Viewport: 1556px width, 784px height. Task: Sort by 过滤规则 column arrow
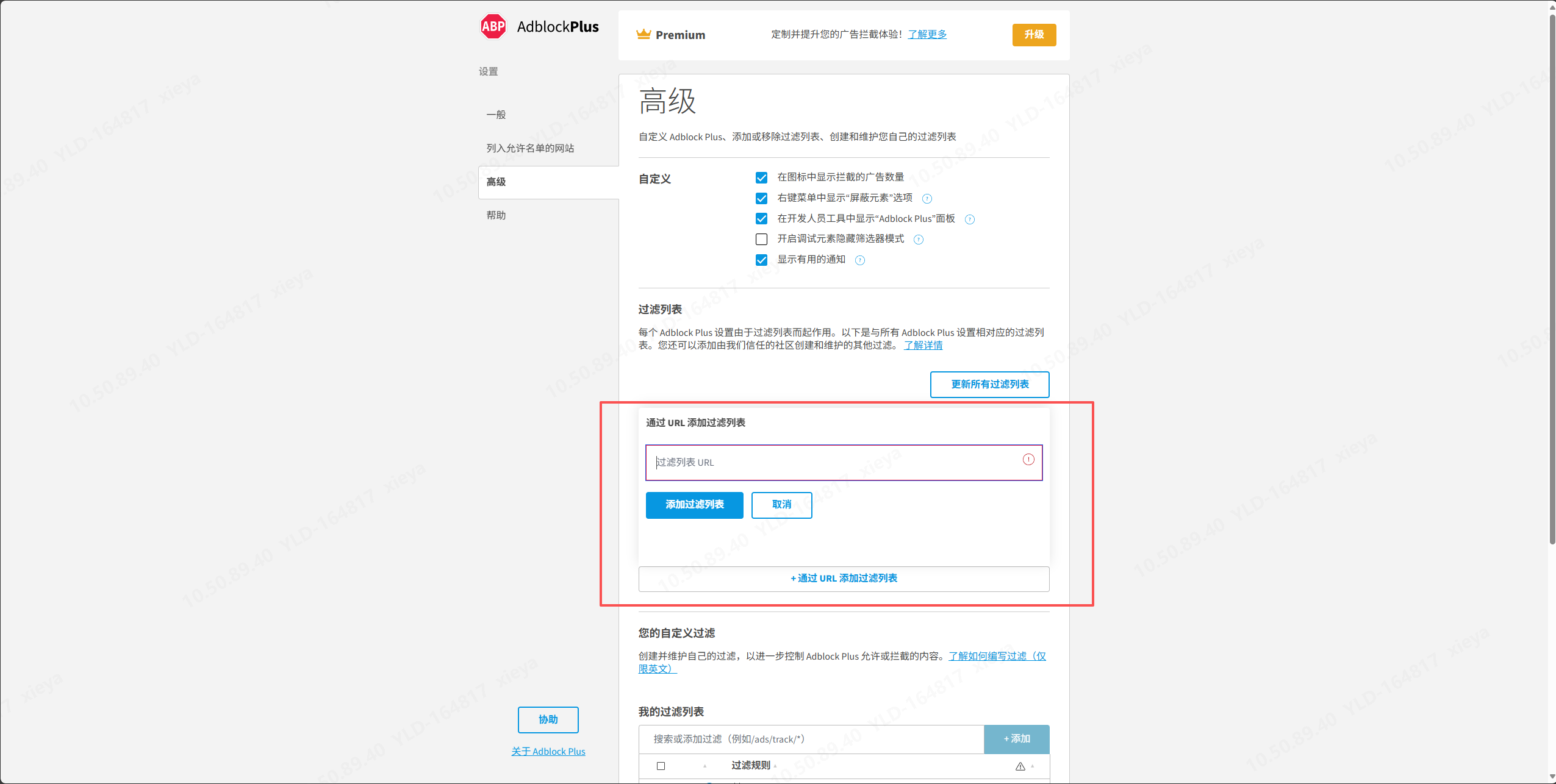click(x=775, y=766)
